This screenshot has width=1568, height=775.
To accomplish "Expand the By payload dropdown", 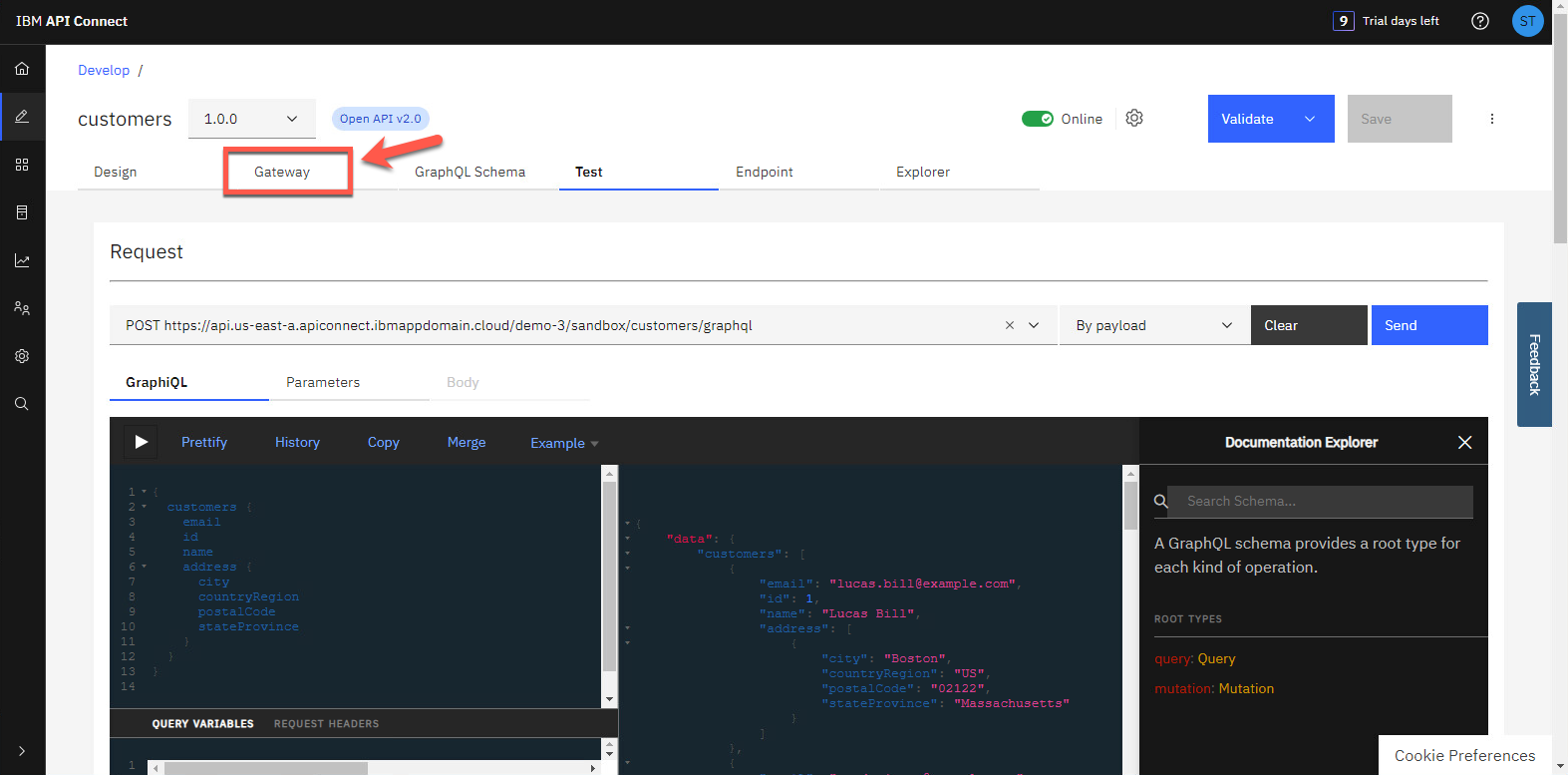I will pos(1153,325).
